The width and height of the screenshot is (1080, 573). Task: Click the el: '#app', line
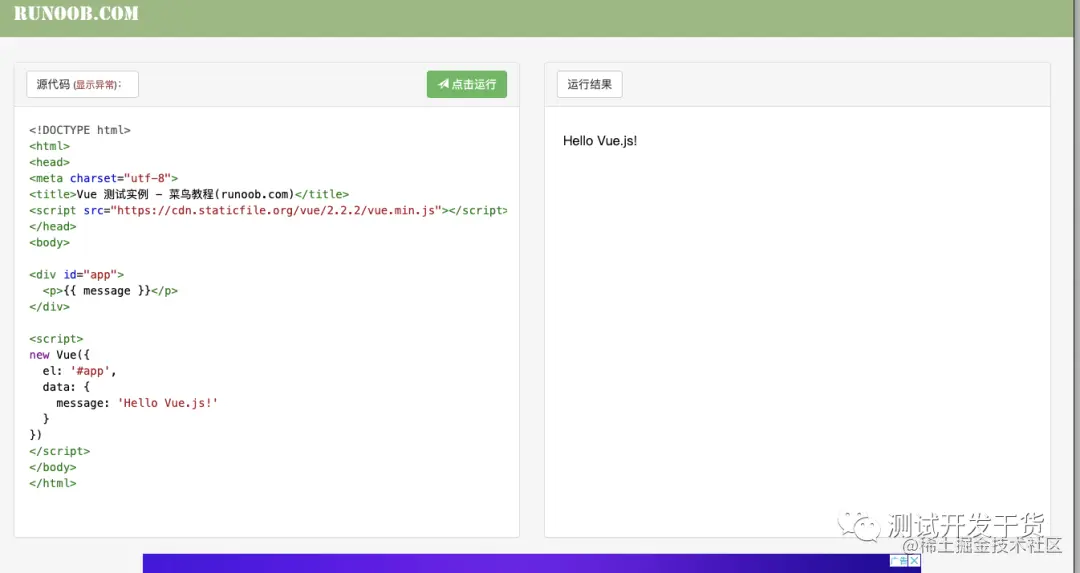(x=79, y=371)
